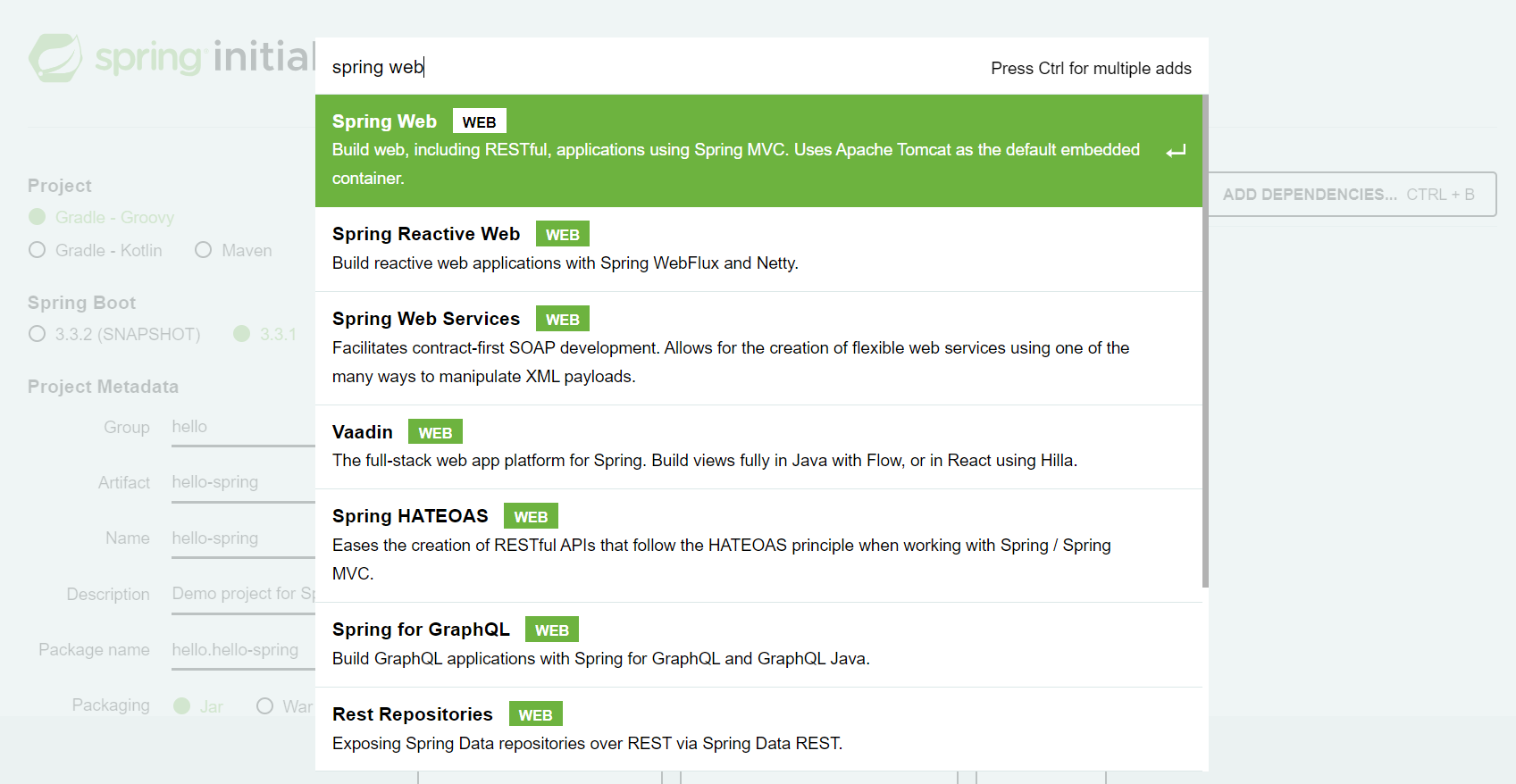Screen dimensions: 1516x784
Task: Select Spring Boot 3.3.1 version
Action: click(x=264, y=334)
